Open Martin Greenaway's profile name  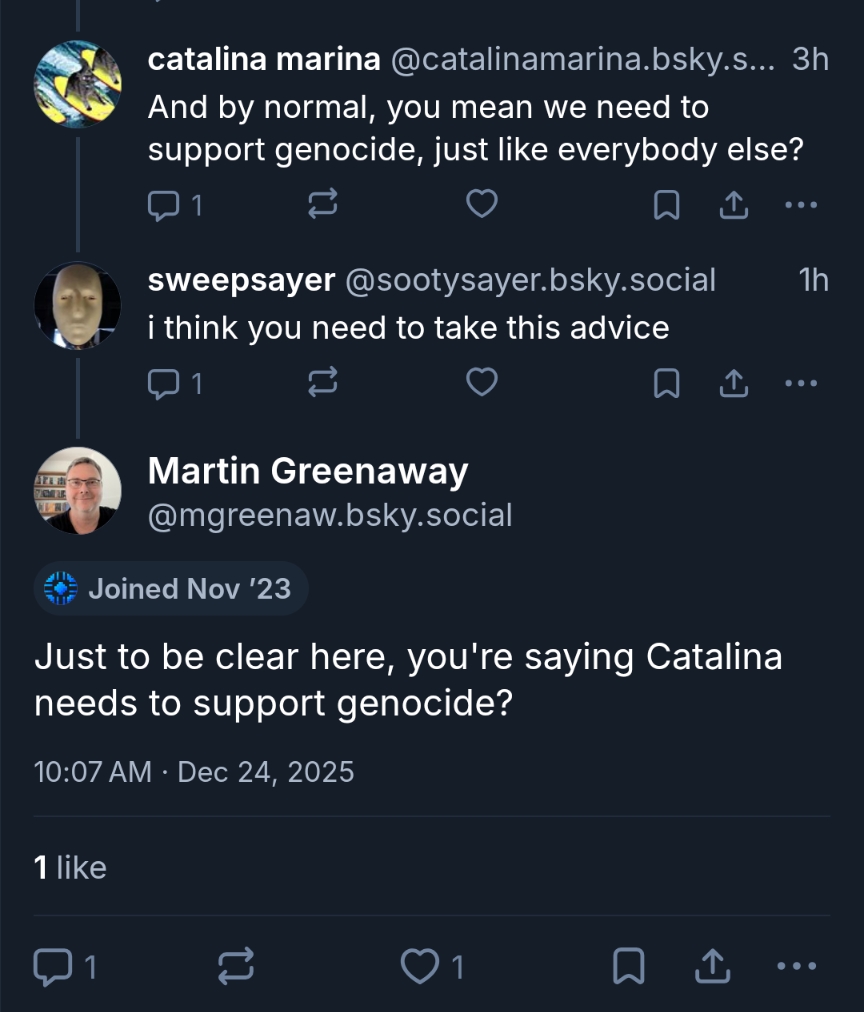tap(308, 470)
